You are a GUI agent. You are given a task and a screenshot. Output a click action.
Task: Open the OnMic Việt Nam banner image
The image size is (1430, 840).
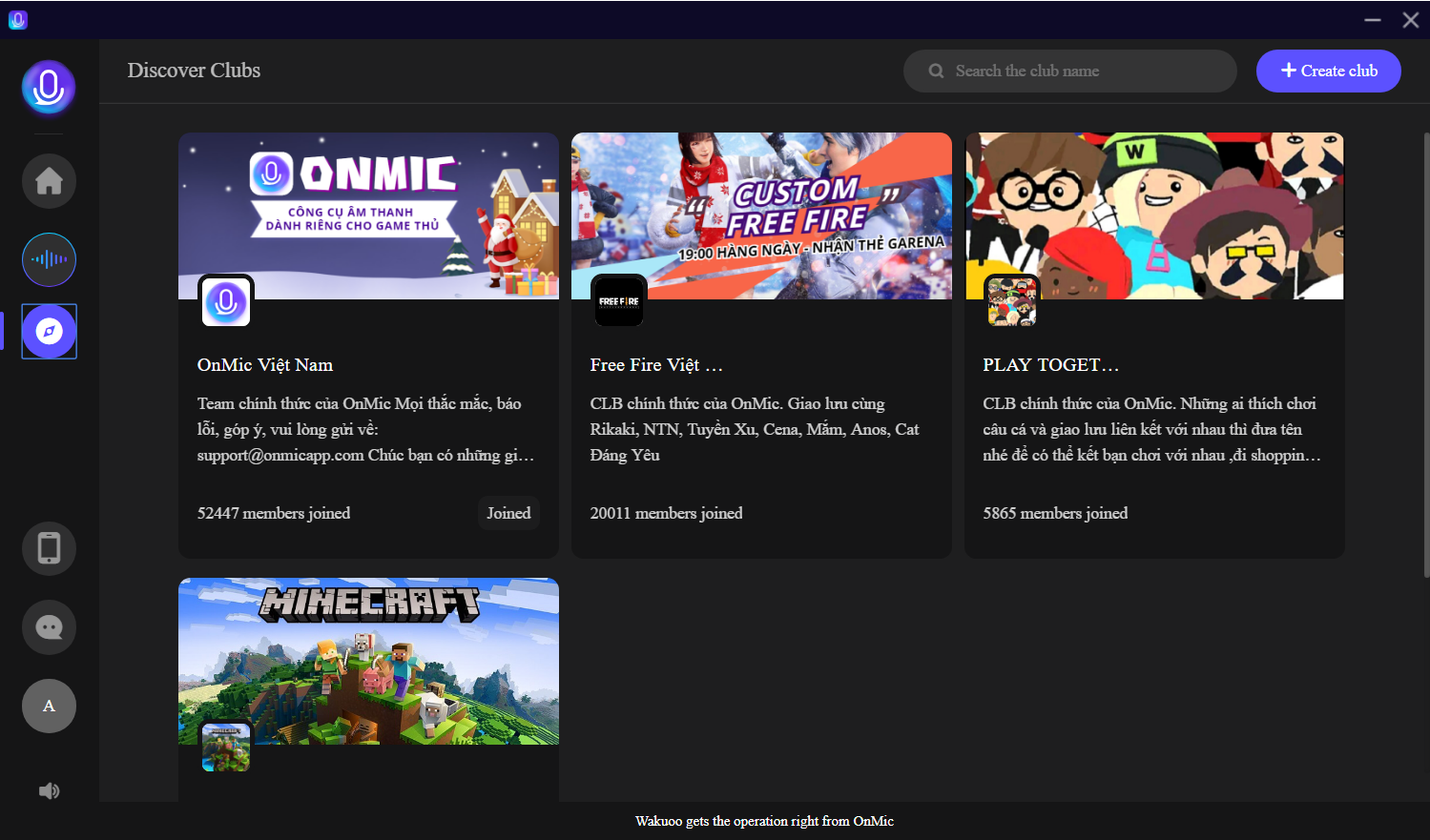(x=368, y=215)
